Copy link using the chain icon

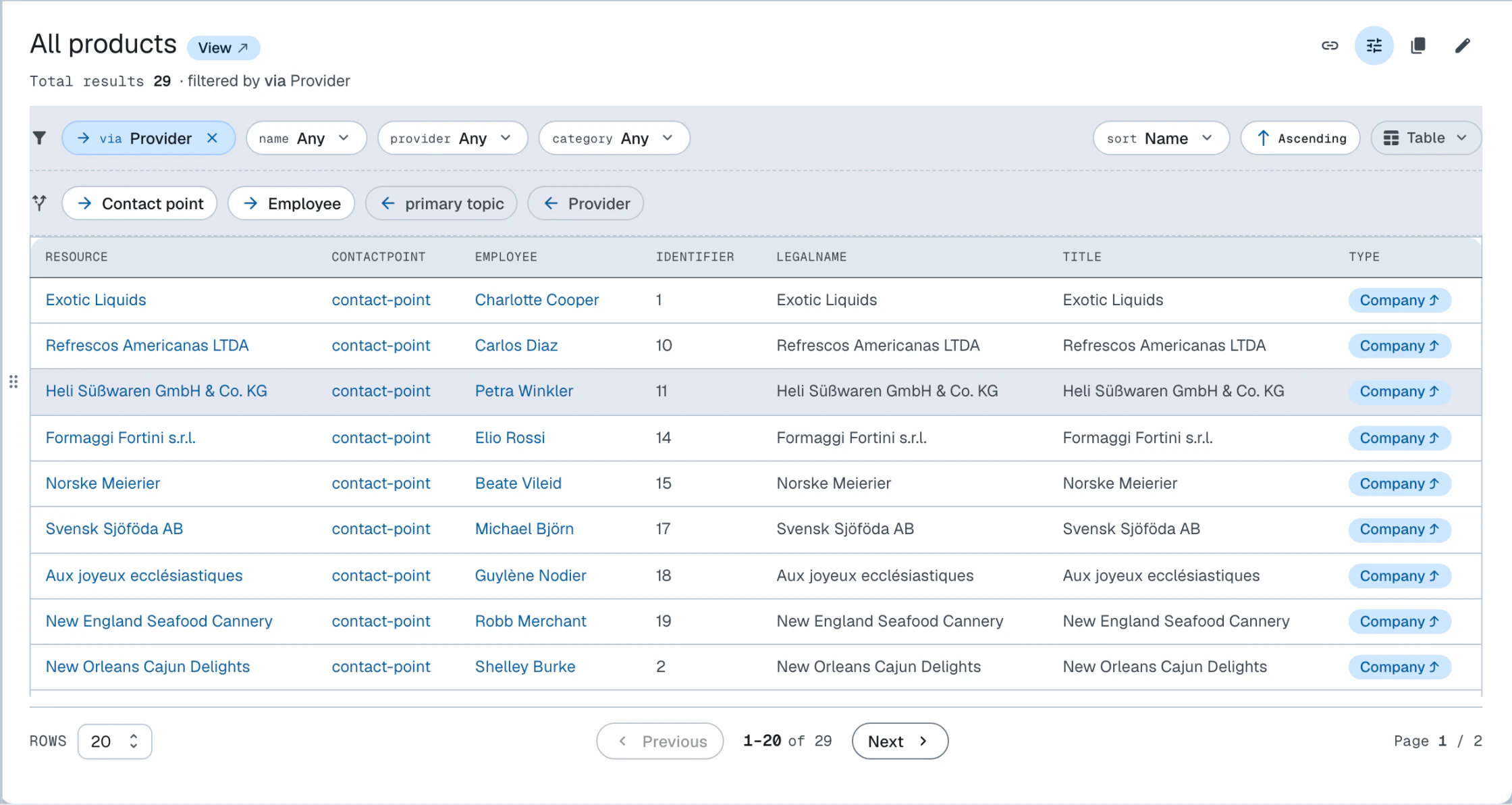1330,45
